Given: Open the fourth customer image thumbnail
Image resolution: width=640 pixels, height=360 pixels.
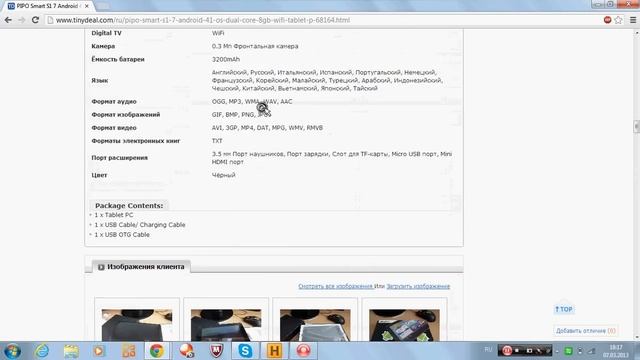Looking at the screenshot, I should coord(404,325).
